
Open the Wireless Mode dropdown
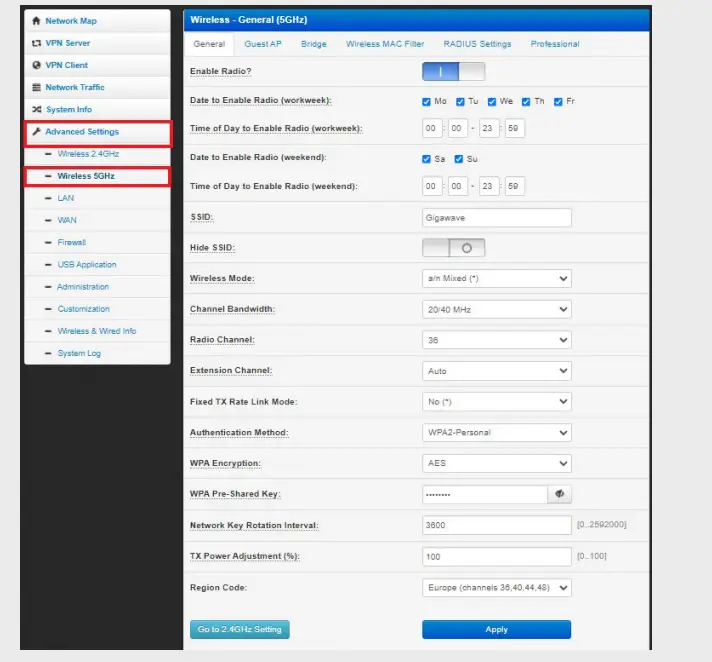(x=496, y=278)
